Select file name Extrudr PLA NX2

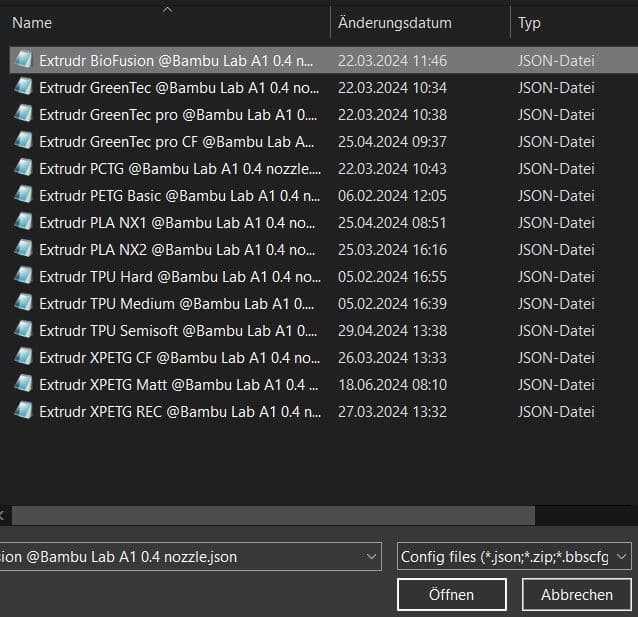pyautogui.click(x=177, y=250)
